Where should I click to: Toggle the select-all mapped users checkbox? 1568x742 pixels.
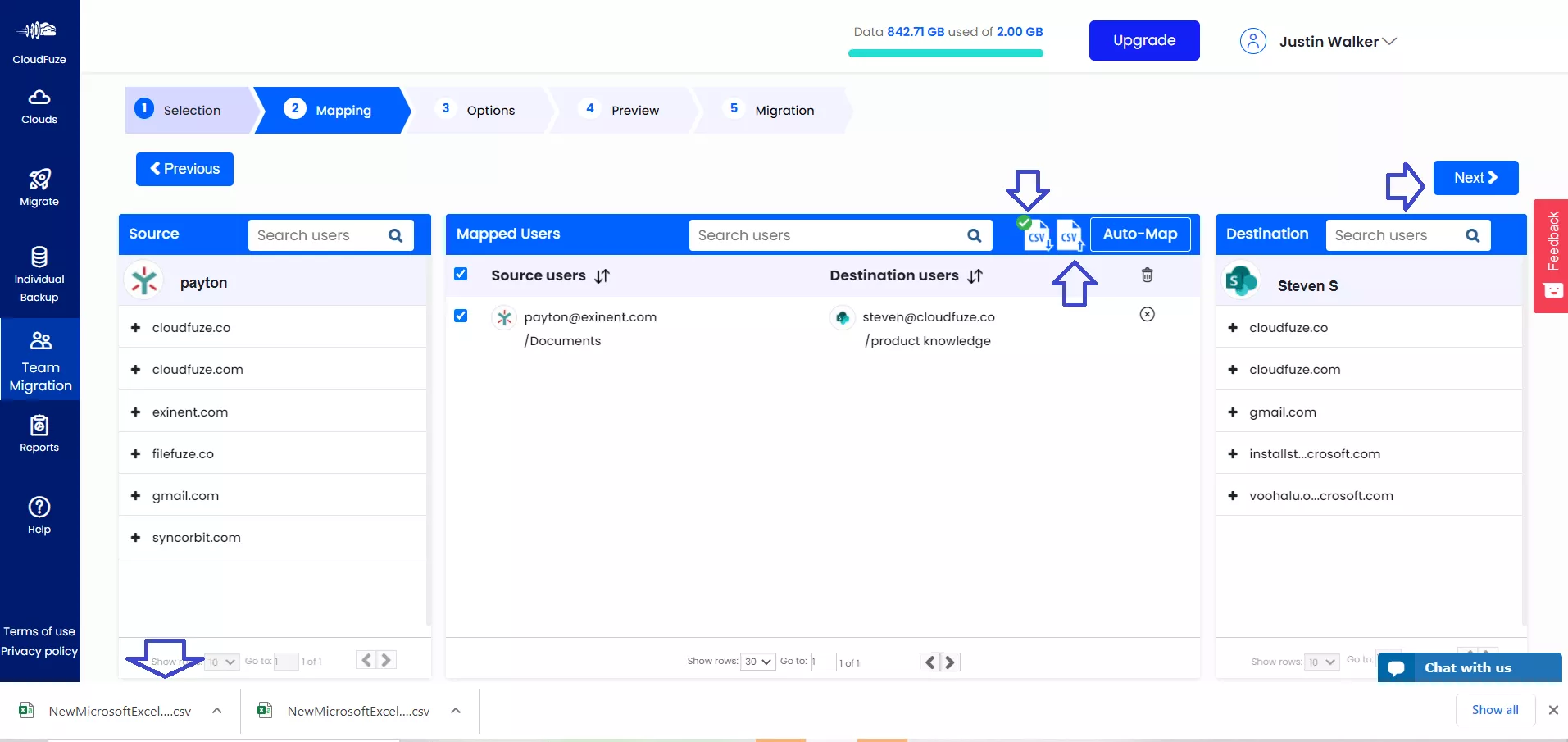pyautogui.click(x=461, y=274)
